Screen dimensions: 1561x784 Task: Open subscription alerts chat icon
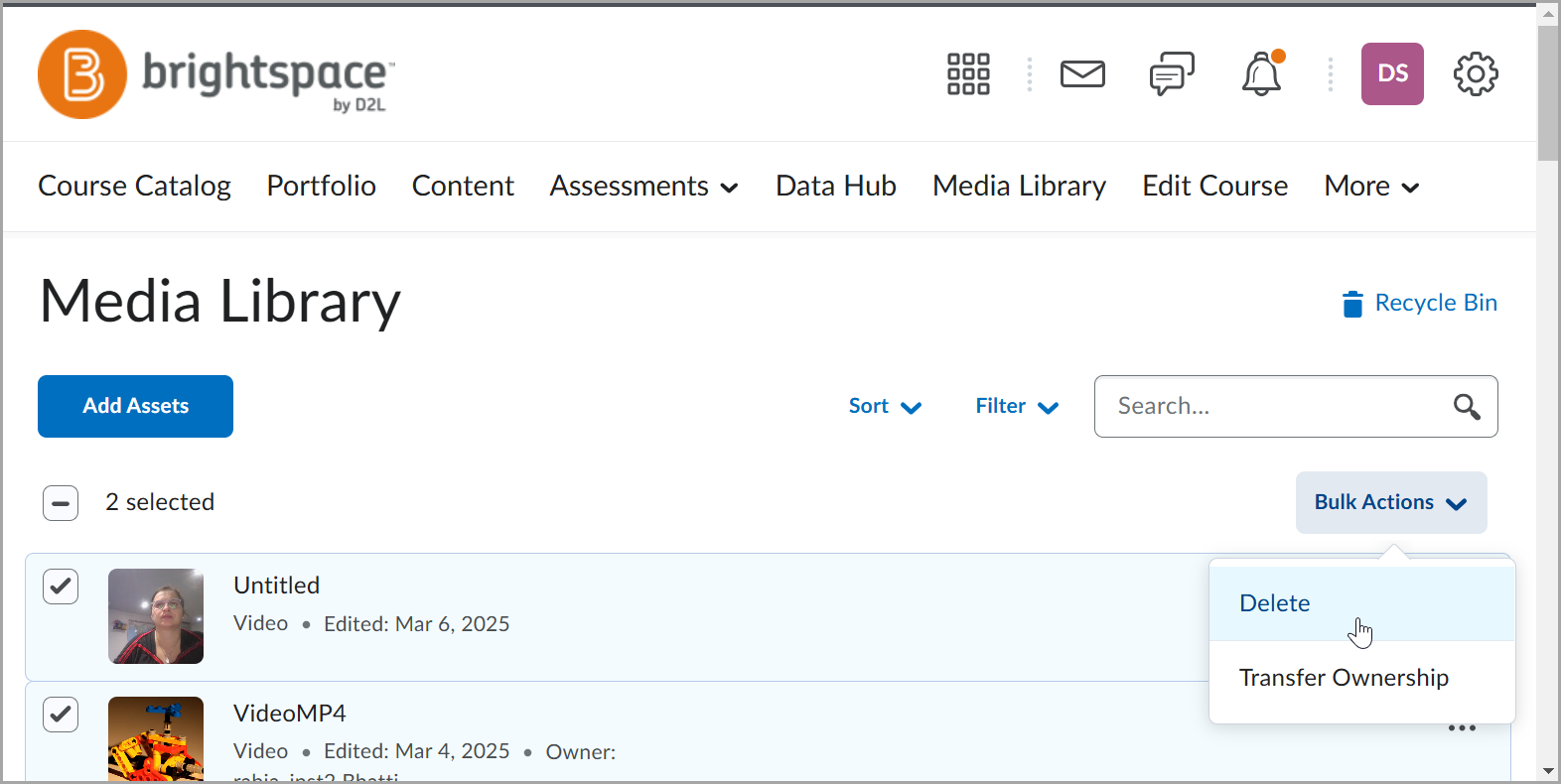pyautogui.click(x=1172, y=74)
